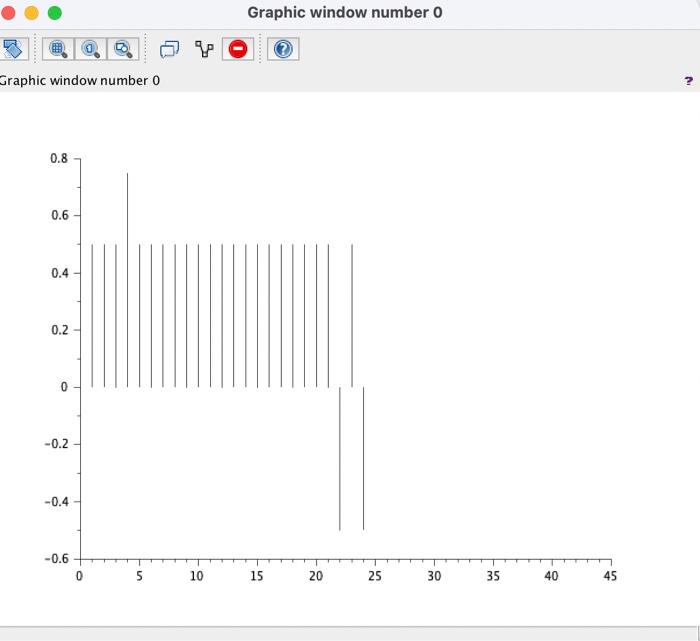The height and width of the screenshot is (641, 700).
Task: Select the negative stem at x equals 22
Action: point(340,458)
